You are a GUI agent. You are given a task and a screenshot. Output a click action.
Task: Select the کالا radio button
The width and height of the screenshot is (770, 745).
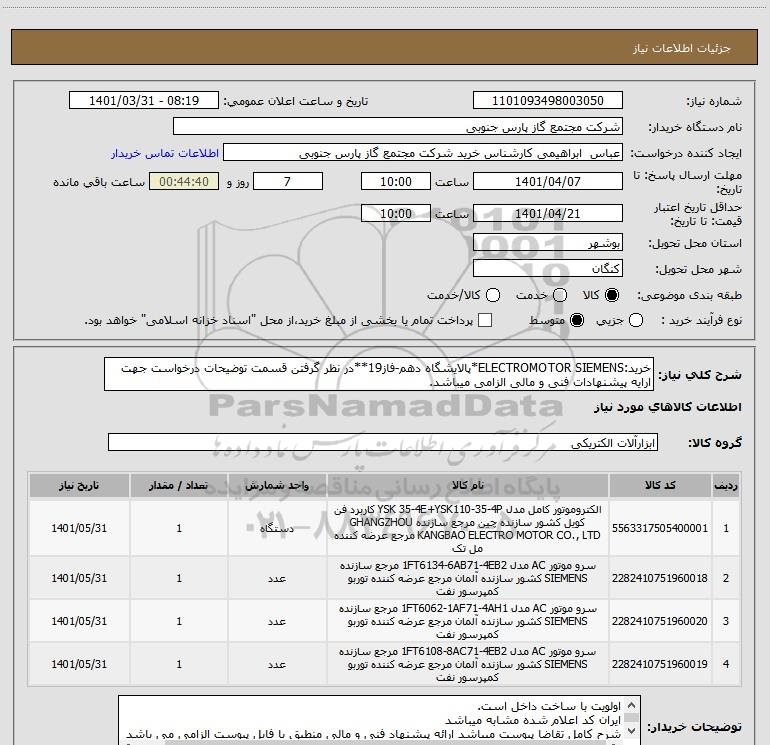pos(612,295)
